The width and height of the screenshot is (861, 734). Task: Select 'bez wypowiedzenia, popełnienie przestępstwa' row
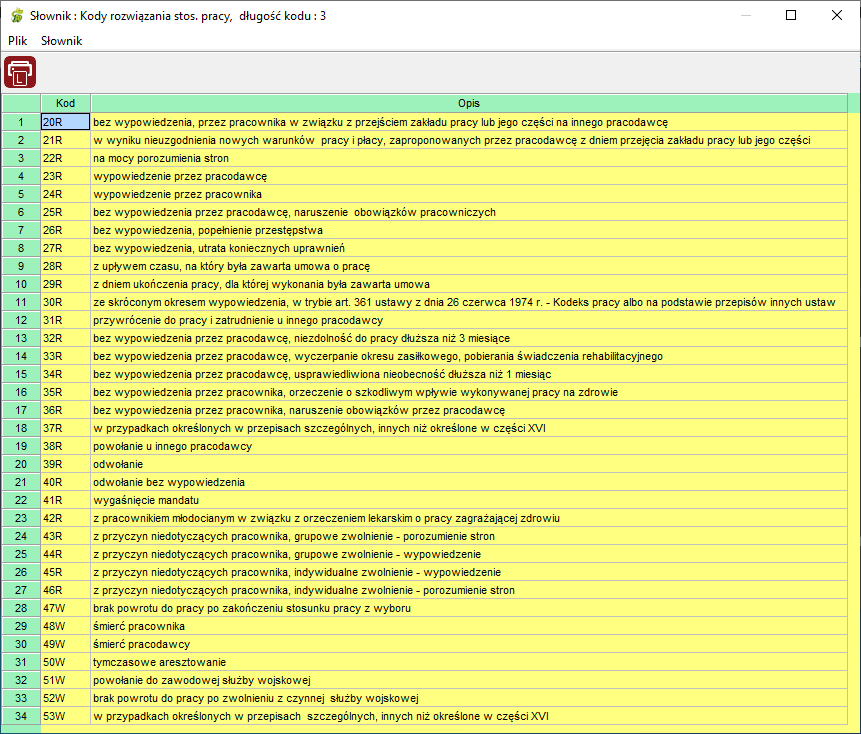tap(469, 230)
